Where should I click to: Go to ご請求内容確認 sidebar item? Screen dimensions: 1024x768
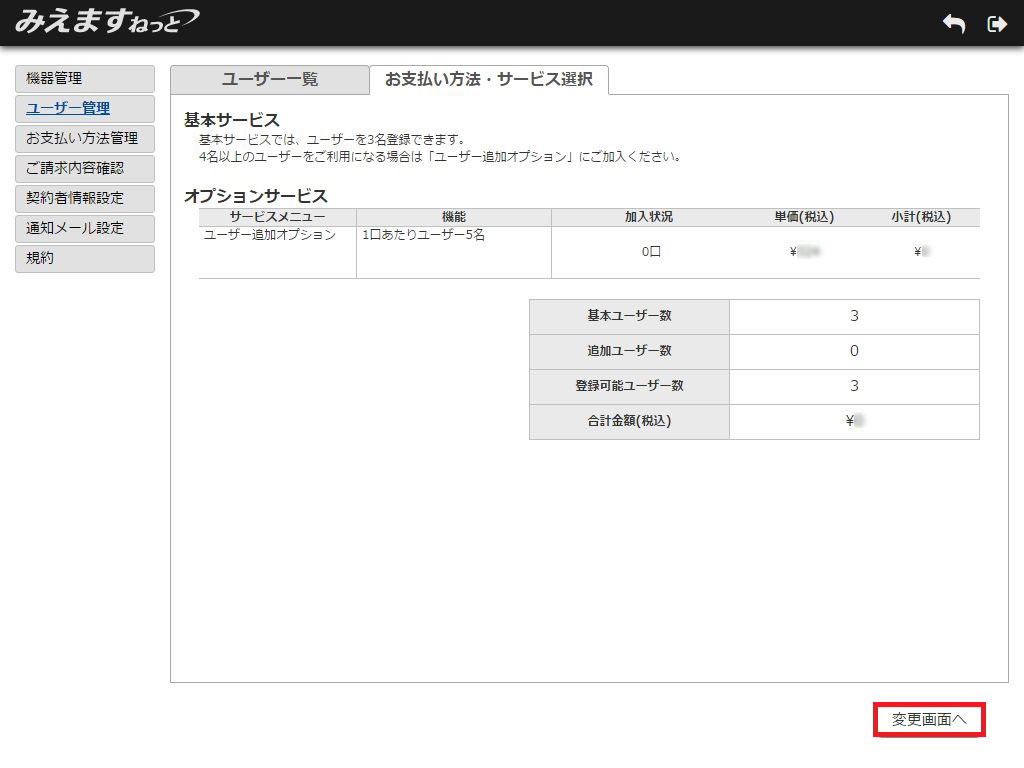(85, 169)
